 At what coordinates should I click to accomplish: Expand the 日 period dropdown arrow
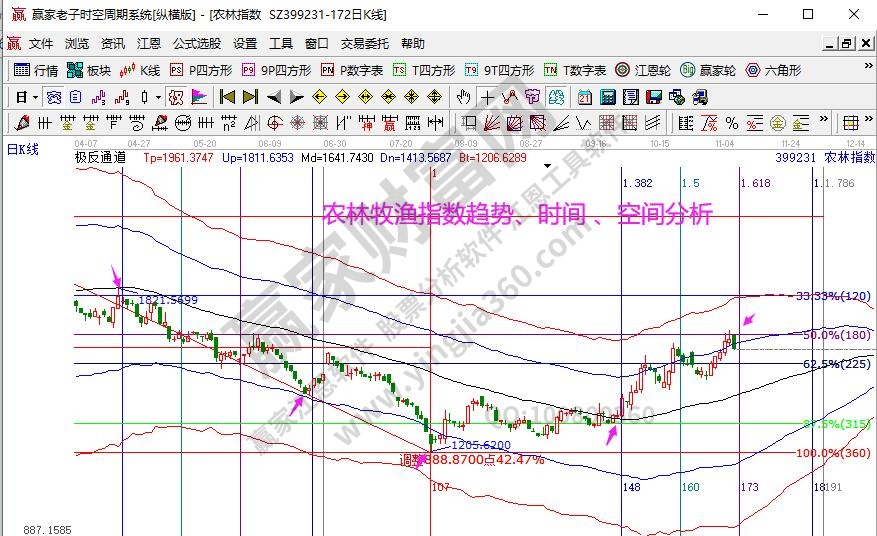[x=36, y=97]
